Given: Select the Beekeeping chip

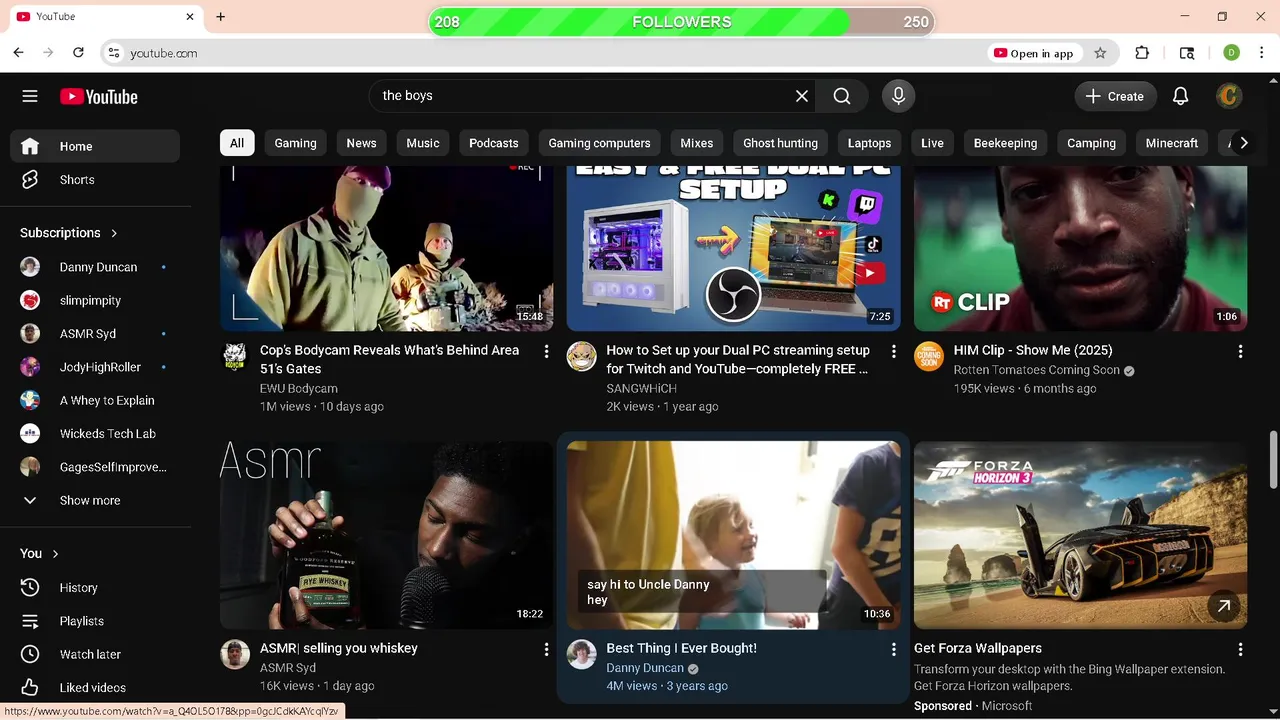Looking at the screenshot, I should click(x=1006, y=143).
